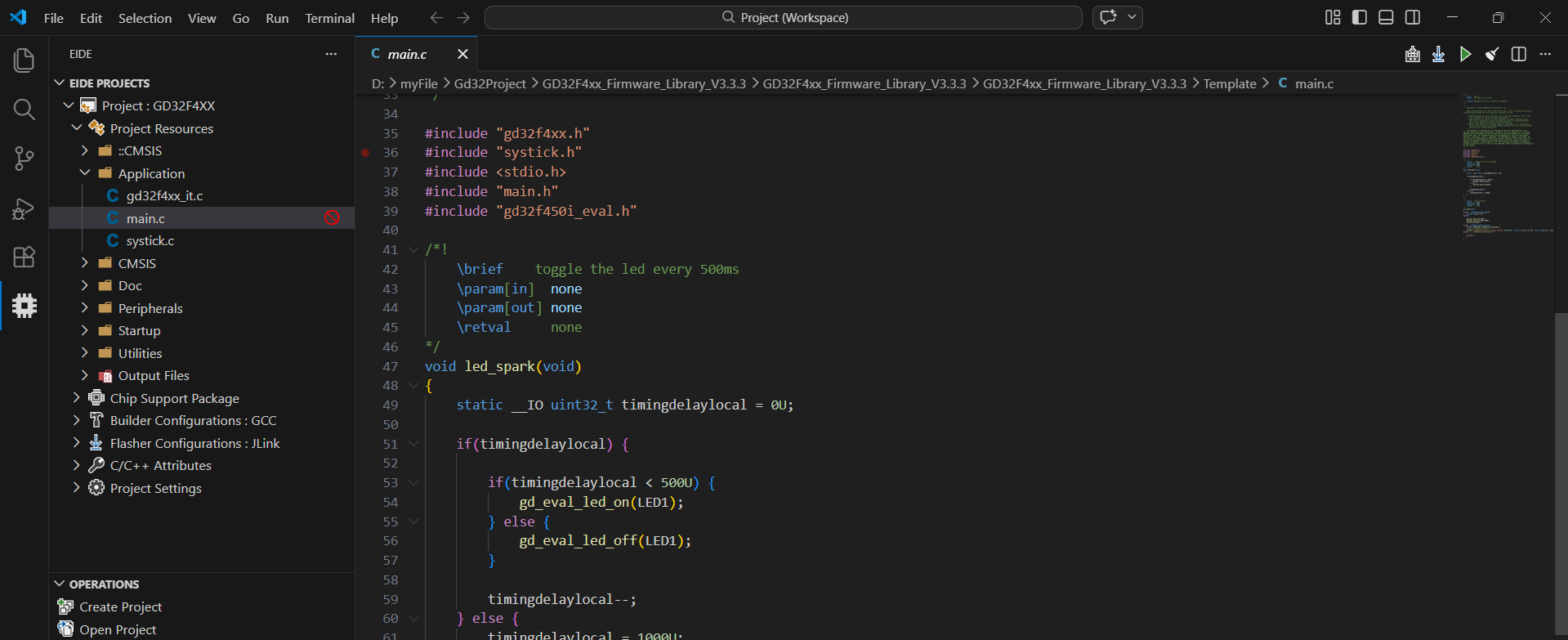
Task: Expand the Output Files node
Action: (x=85, y=375)
